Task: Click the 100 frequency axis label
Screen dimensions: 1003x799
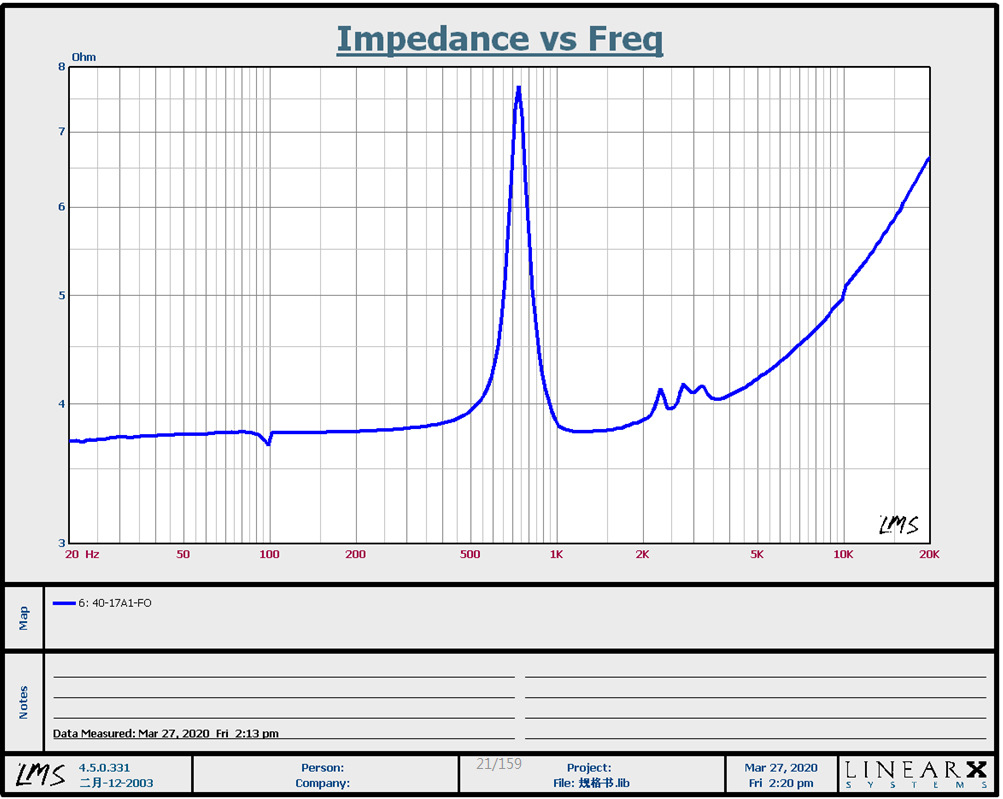Action: 269,554
